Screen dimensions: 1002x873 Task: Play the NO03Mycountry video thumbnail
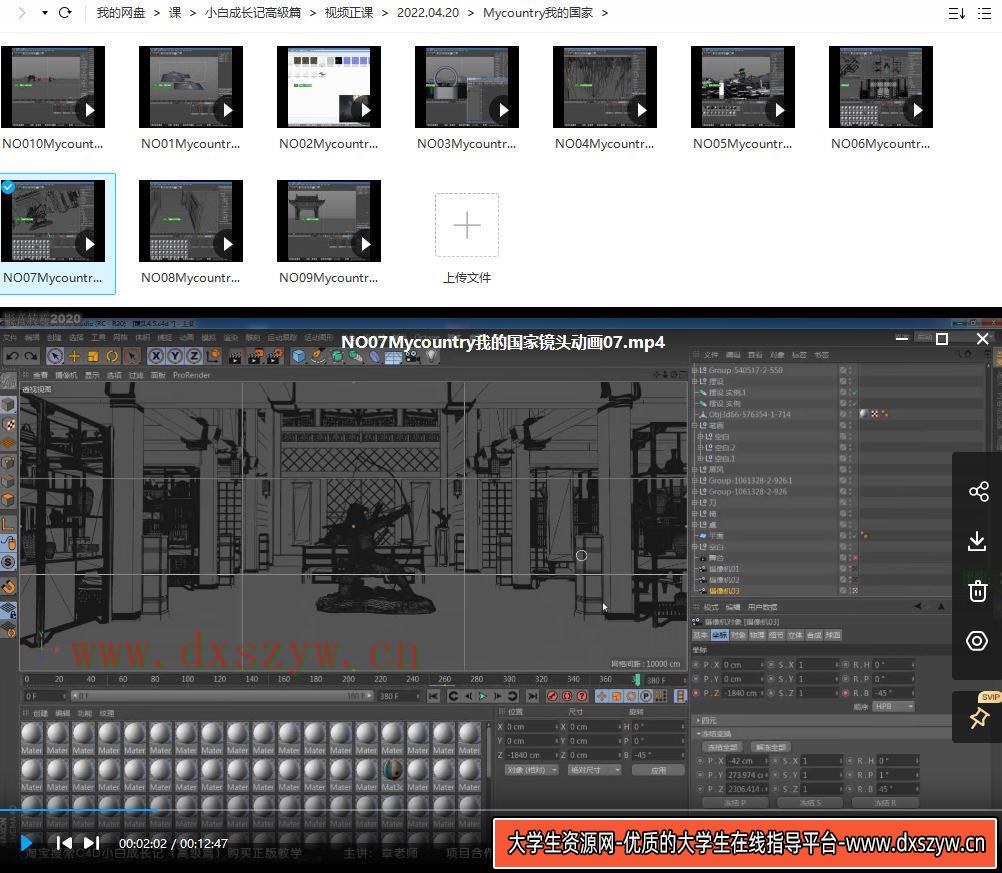tap(467, 87)
